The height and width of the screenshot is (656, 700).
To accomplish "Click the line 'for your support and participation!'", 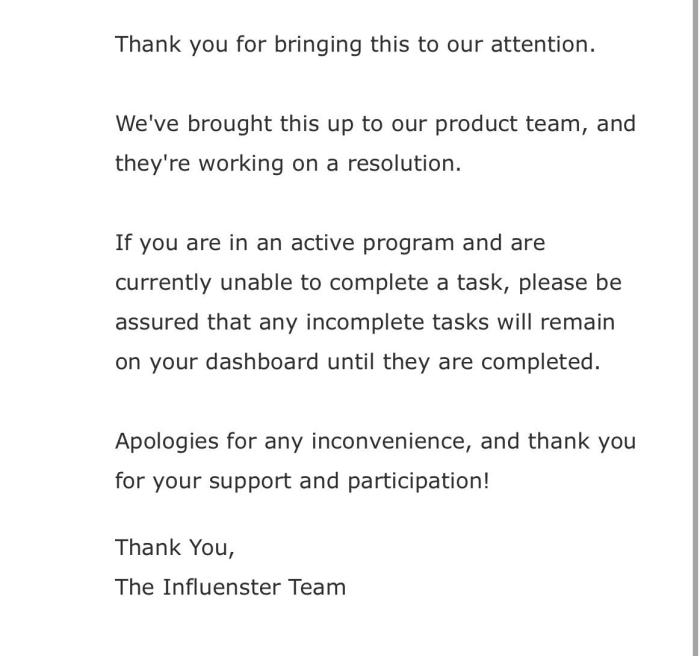I will [x=302, y=481].
